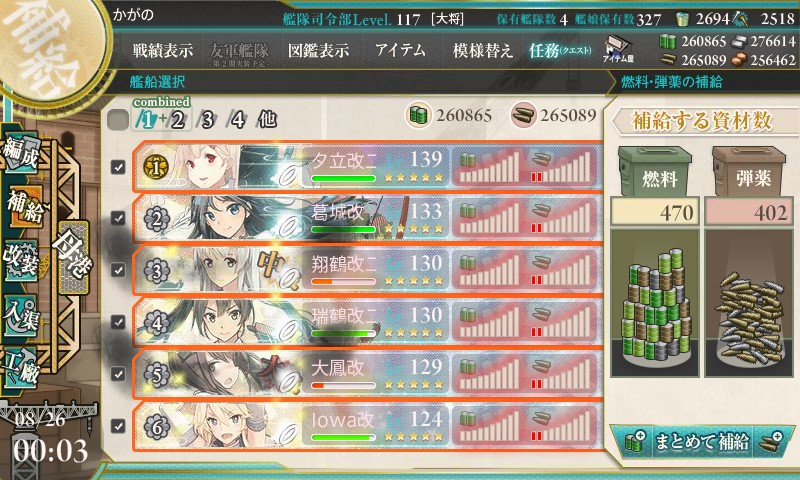Toggle the select-all fleet checkbox
Viewport: 800px width, 480px height.
point(118,120)
